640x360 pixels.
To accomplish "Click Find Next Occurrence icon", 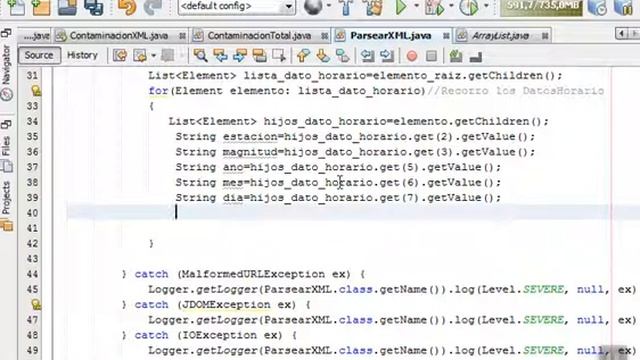I will [240, 56].
